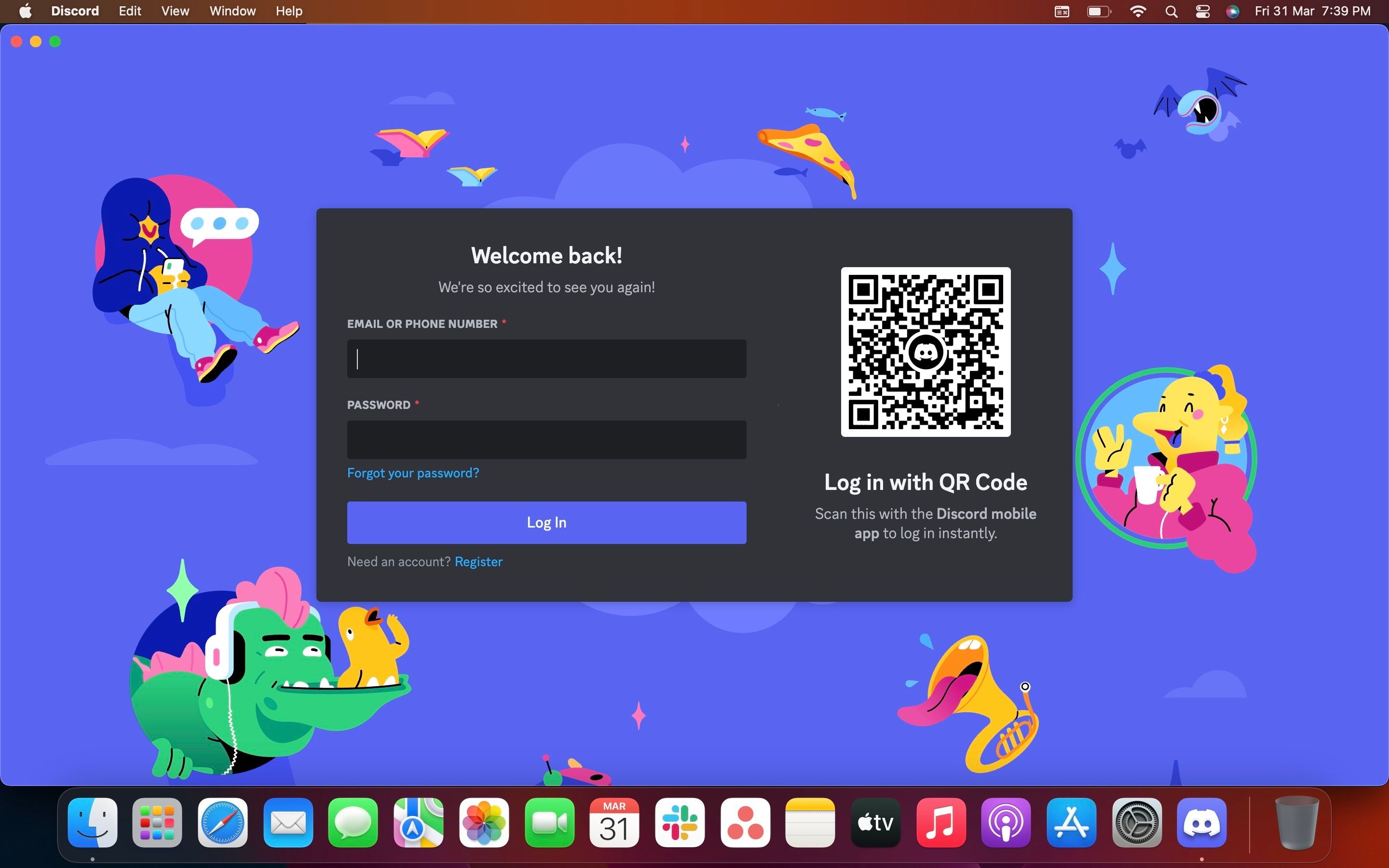This screenshot has width=1389, height=868.
Task: Open the View menu
Action: pyautogui.click(x=175, y=11)
